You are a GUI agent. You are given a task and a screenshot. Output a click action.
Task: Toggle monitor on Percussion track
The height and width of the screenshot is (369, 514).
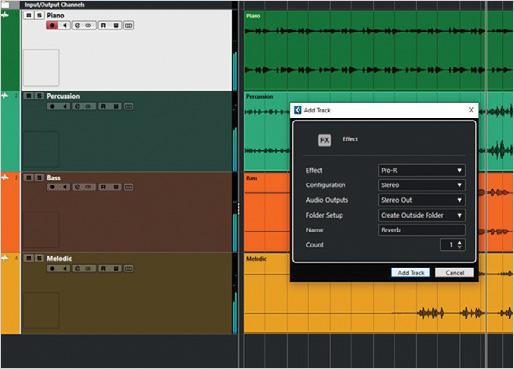[x=65, y=106]
